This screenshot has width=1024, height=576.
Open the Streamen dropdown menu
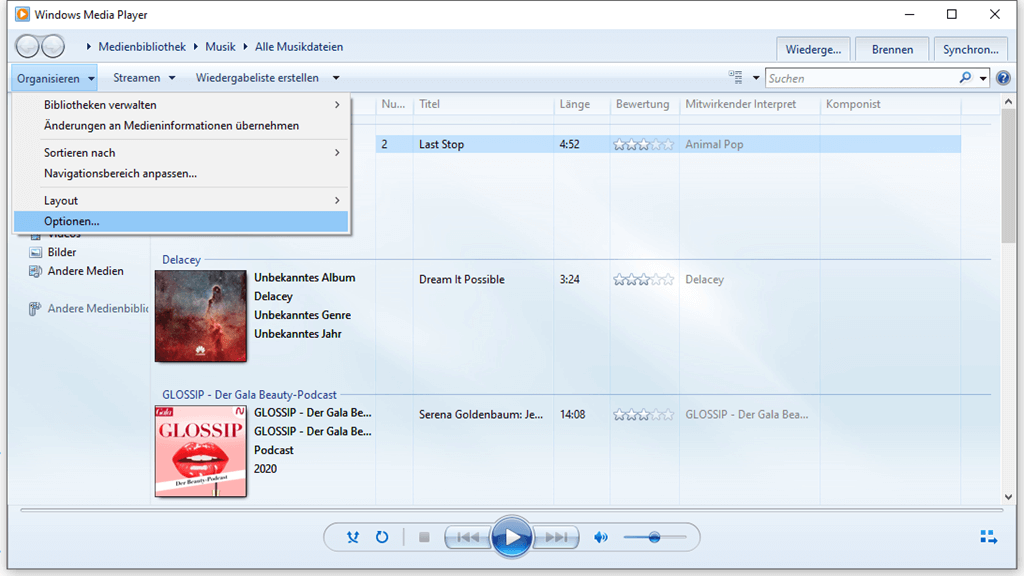(x=144, y=78)
